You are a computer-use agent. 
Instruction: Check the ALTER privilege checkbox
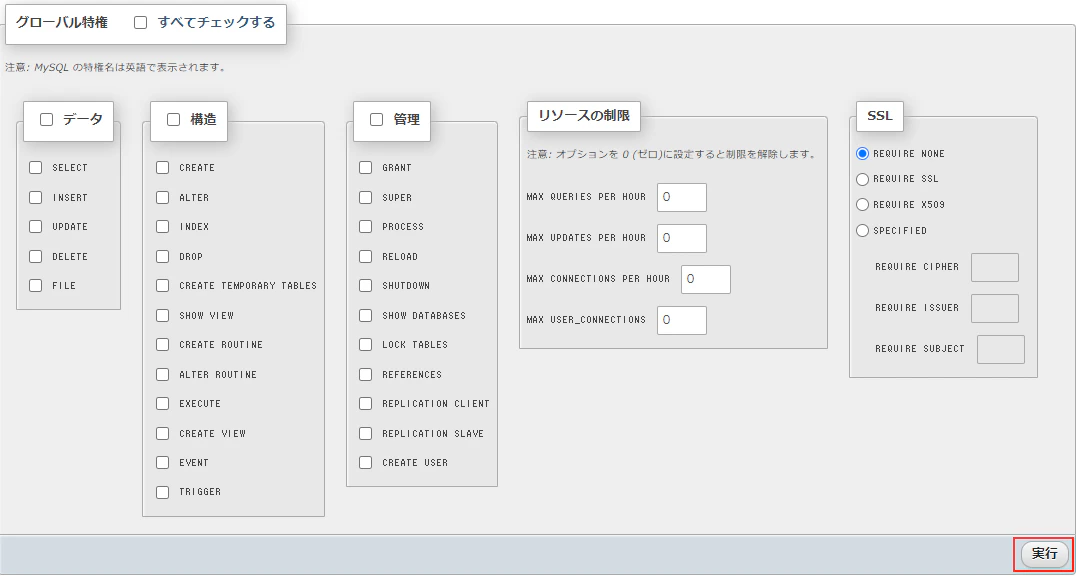click(x=163, y=198)
